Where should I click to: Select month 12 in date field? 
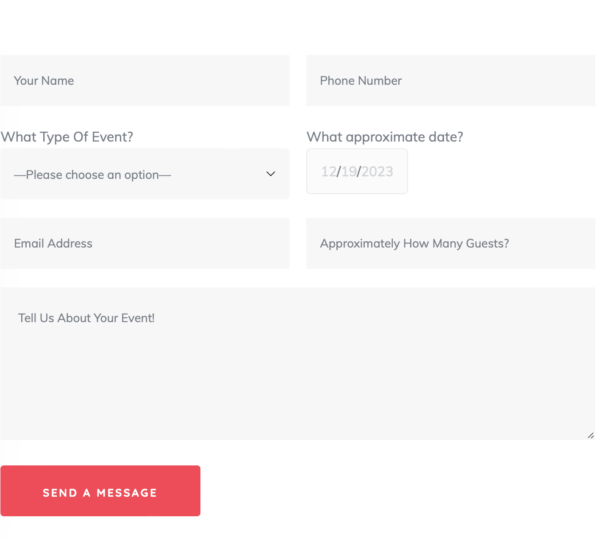pos(329,171)
